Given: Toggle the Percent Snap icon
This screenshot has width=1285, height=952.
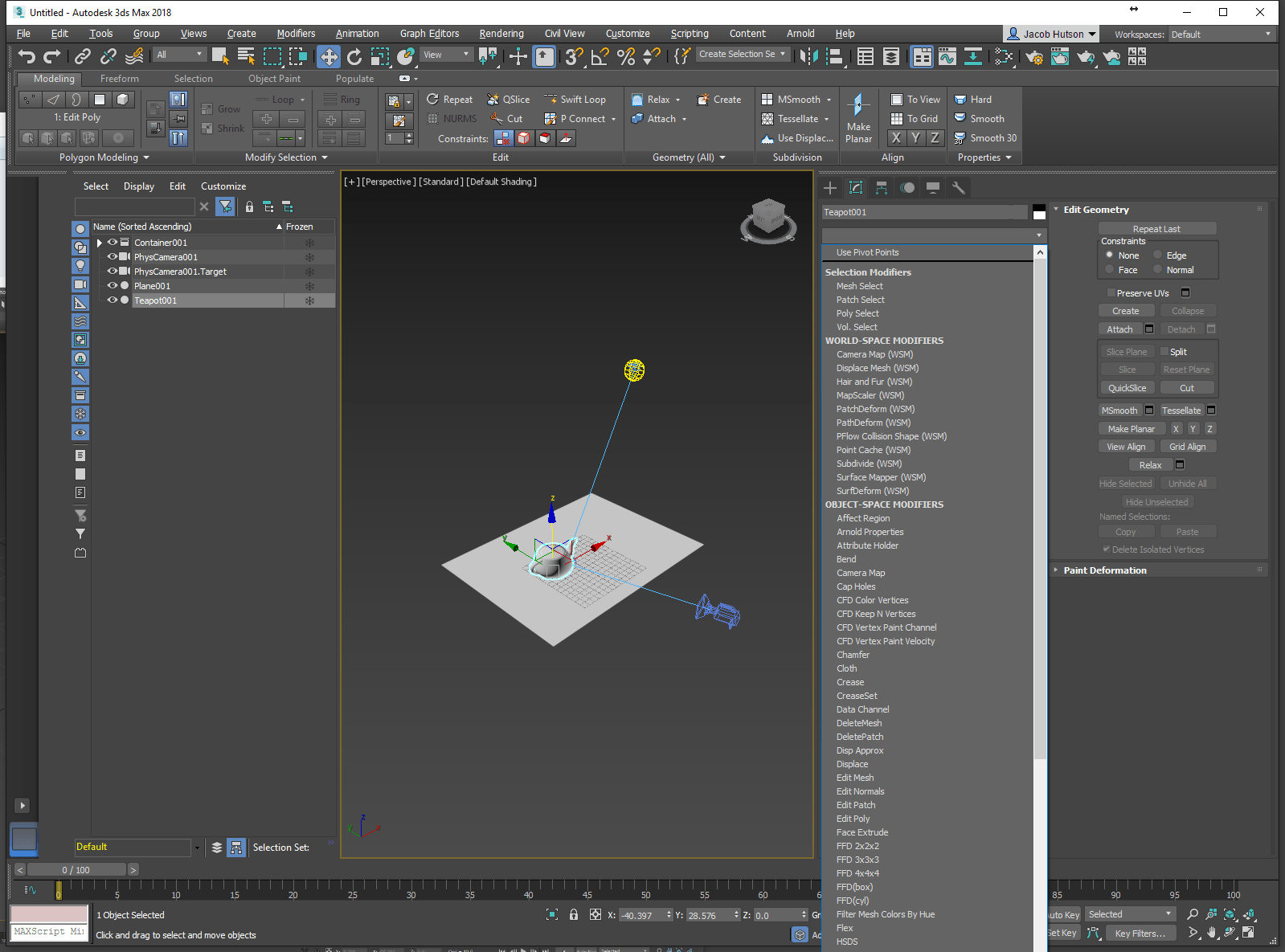Looking at the screenshot, I should click(626, 56).
